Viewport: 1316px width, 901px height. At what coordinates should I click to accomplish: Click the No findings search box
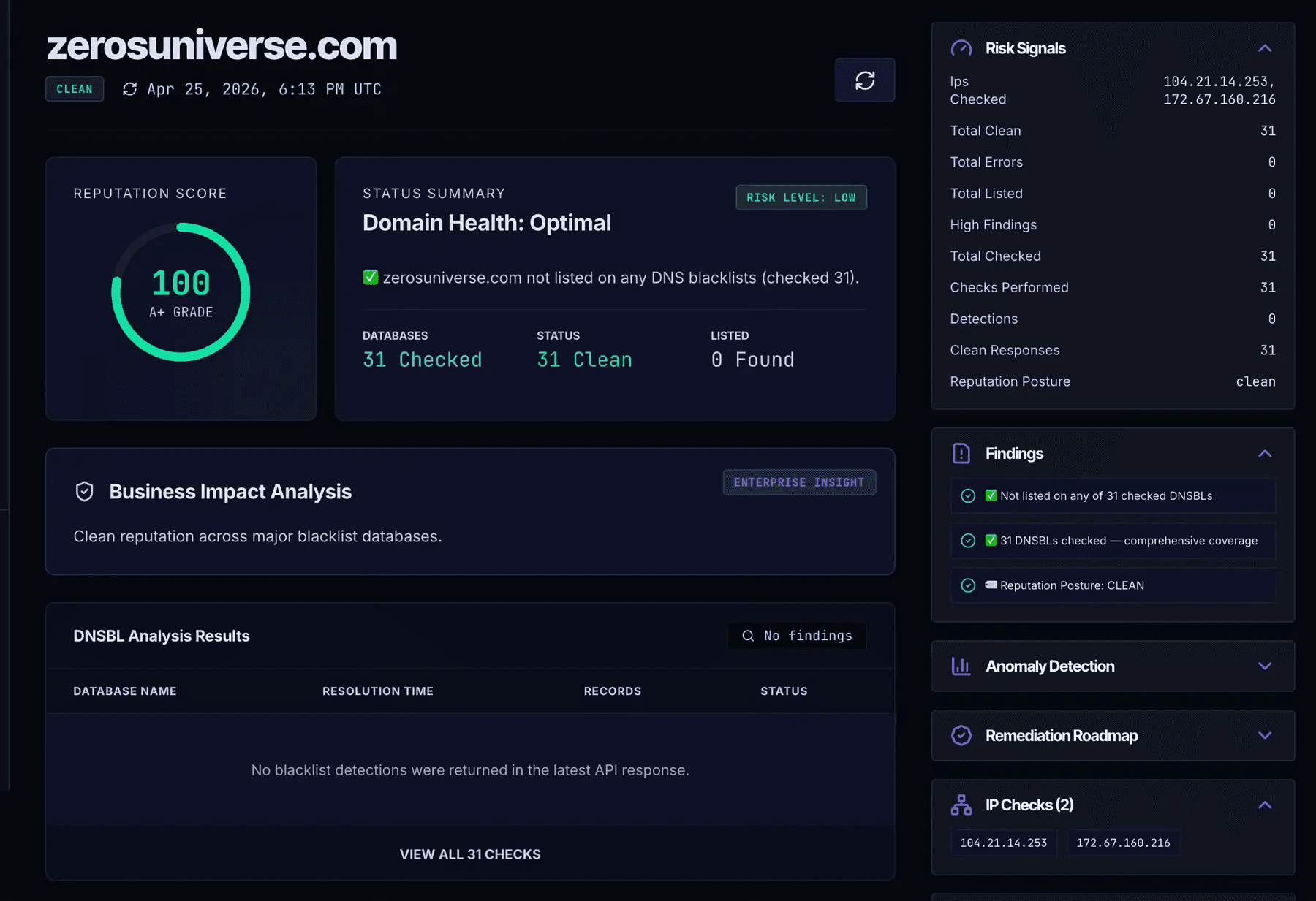(797, 636)
